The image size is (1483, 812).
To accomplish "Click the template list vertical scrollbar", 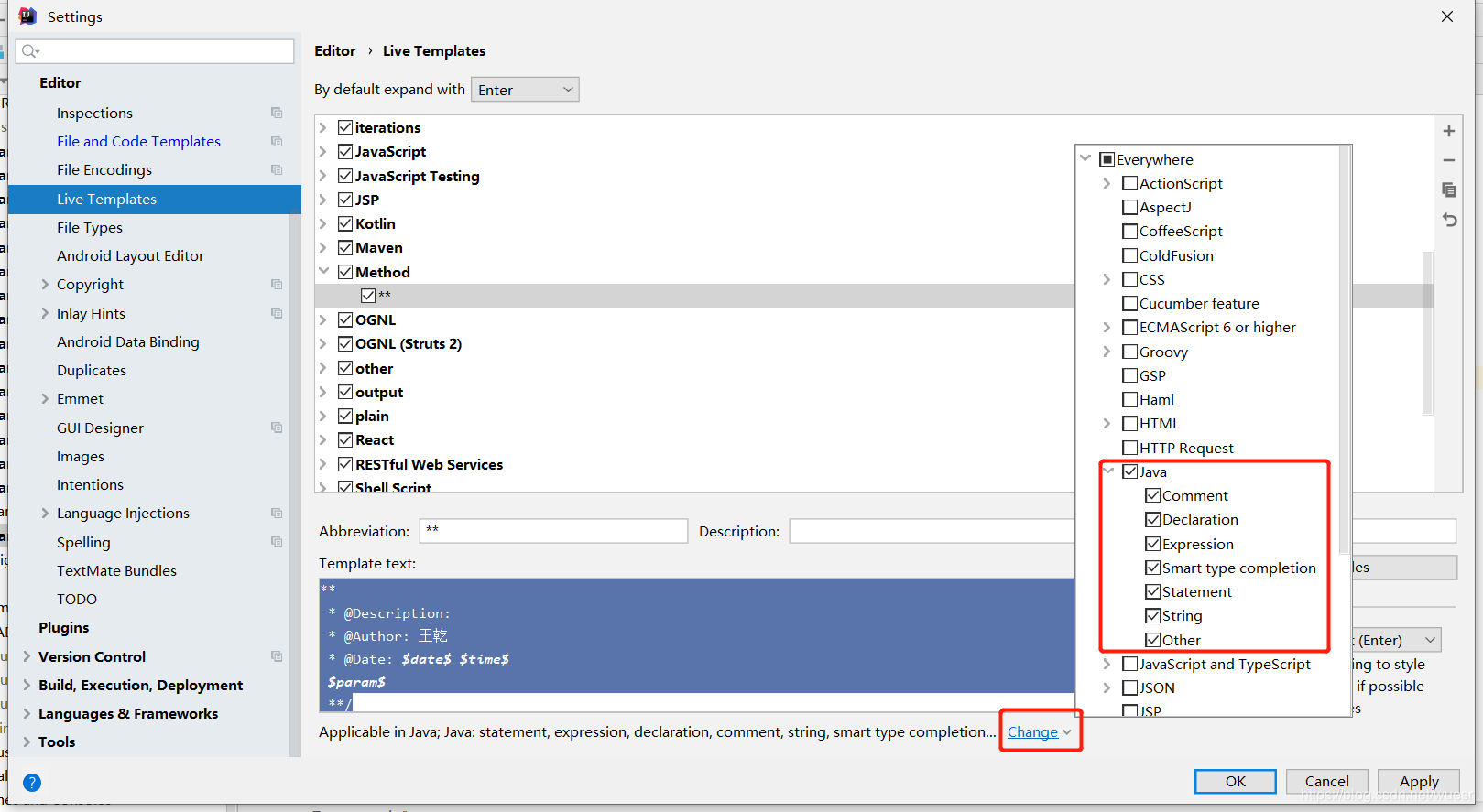I will point(1427,334).
